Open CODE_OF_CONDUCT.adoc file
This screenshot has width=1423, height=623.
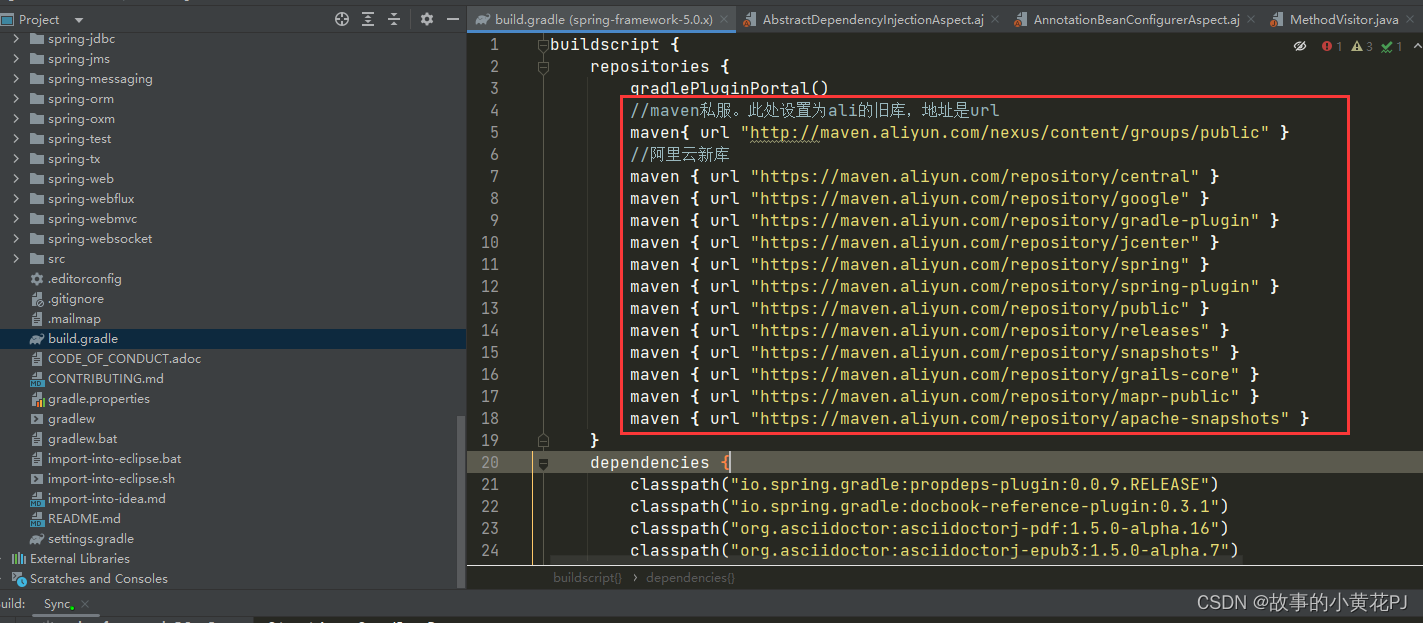124,359
